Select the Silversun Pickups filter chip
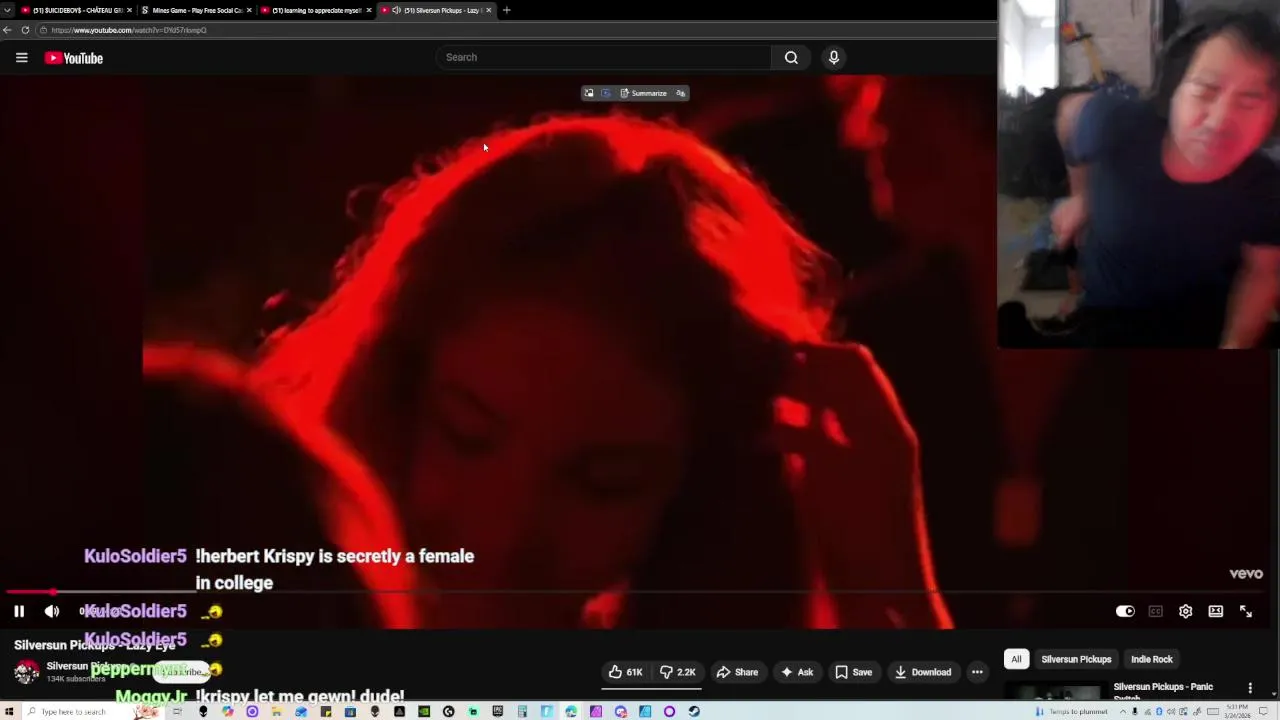The height and width of the screenshot is (720, 1280). point(1076,659)
